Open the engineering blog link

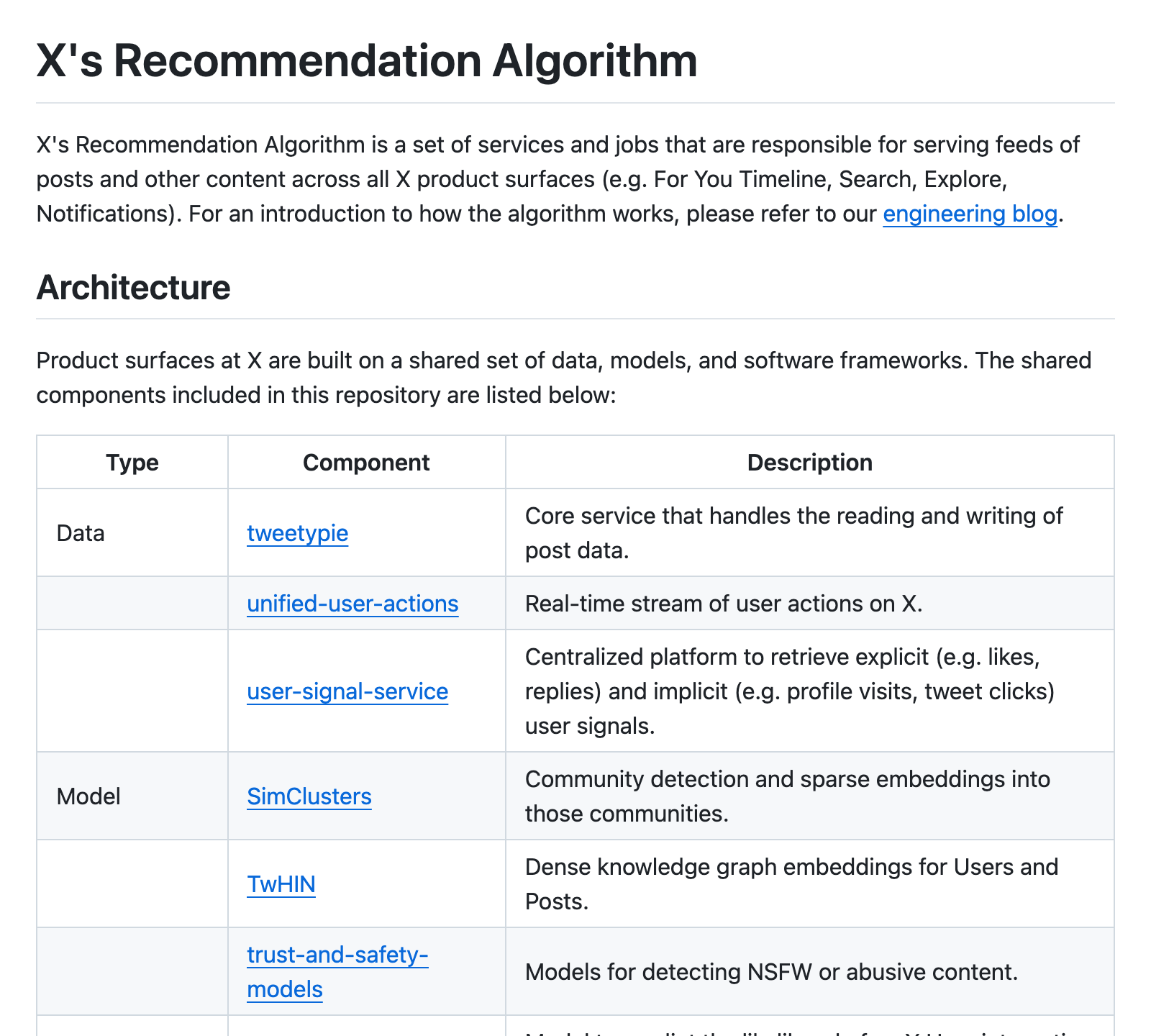pyautogui.click(x=970, y=214)
